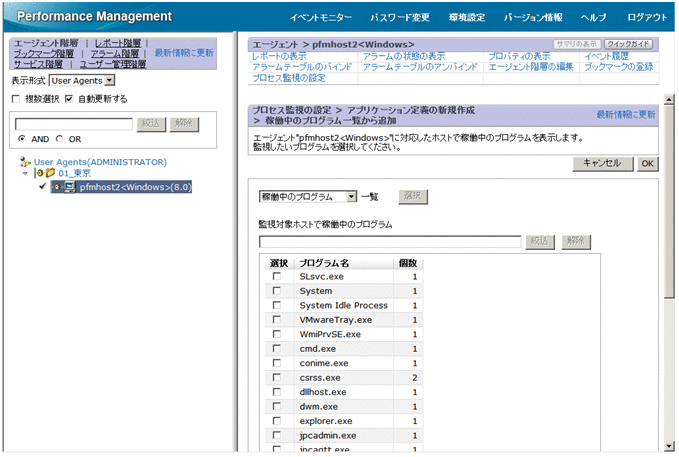This screenshot has width=679, height=457.
Task: Click the アラームの状態の表示 link
Action: (x=404, y=56)
